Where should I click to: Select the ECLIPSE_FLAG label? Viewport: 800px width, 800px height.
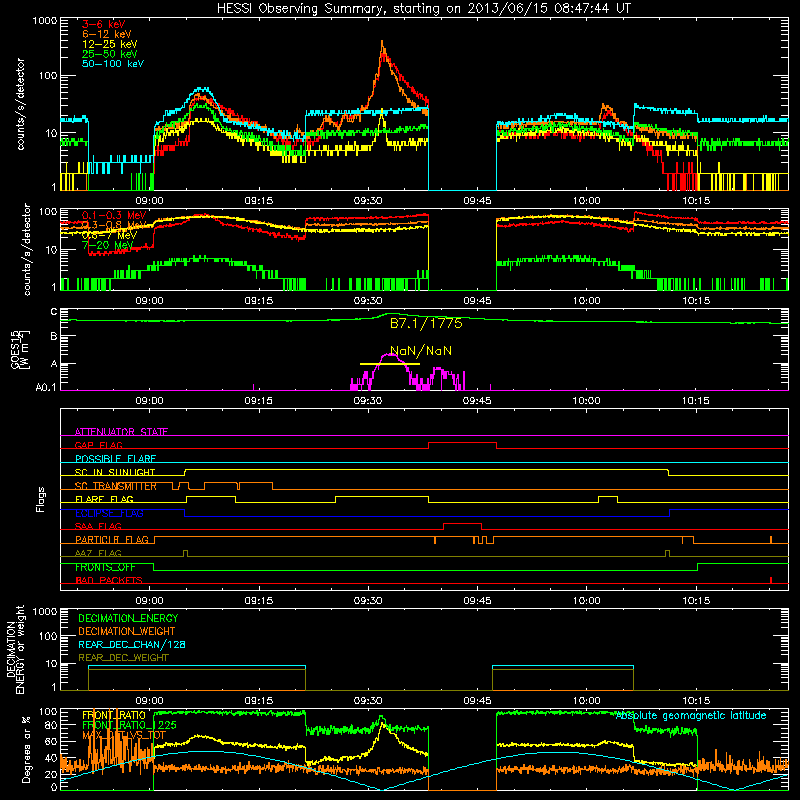[109, 513]
